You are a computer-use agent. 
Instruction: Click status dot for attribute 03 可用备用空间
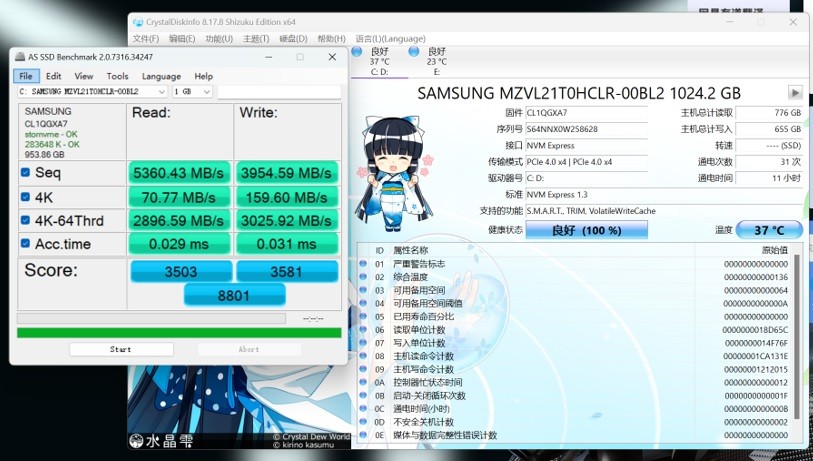click(x=363, y=290)
